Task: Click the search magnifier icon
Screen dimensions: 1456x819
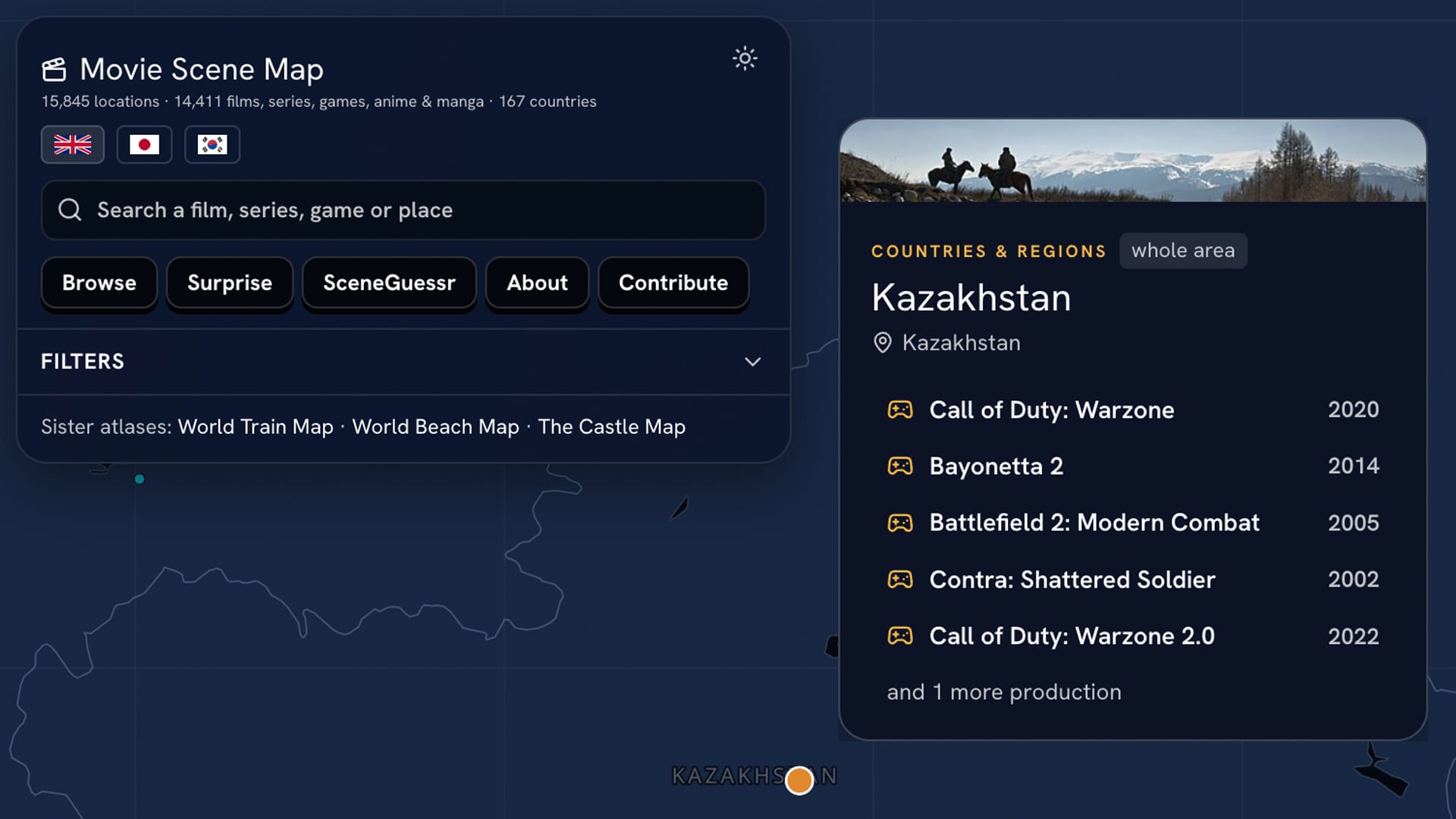Action: click(70, 210)
